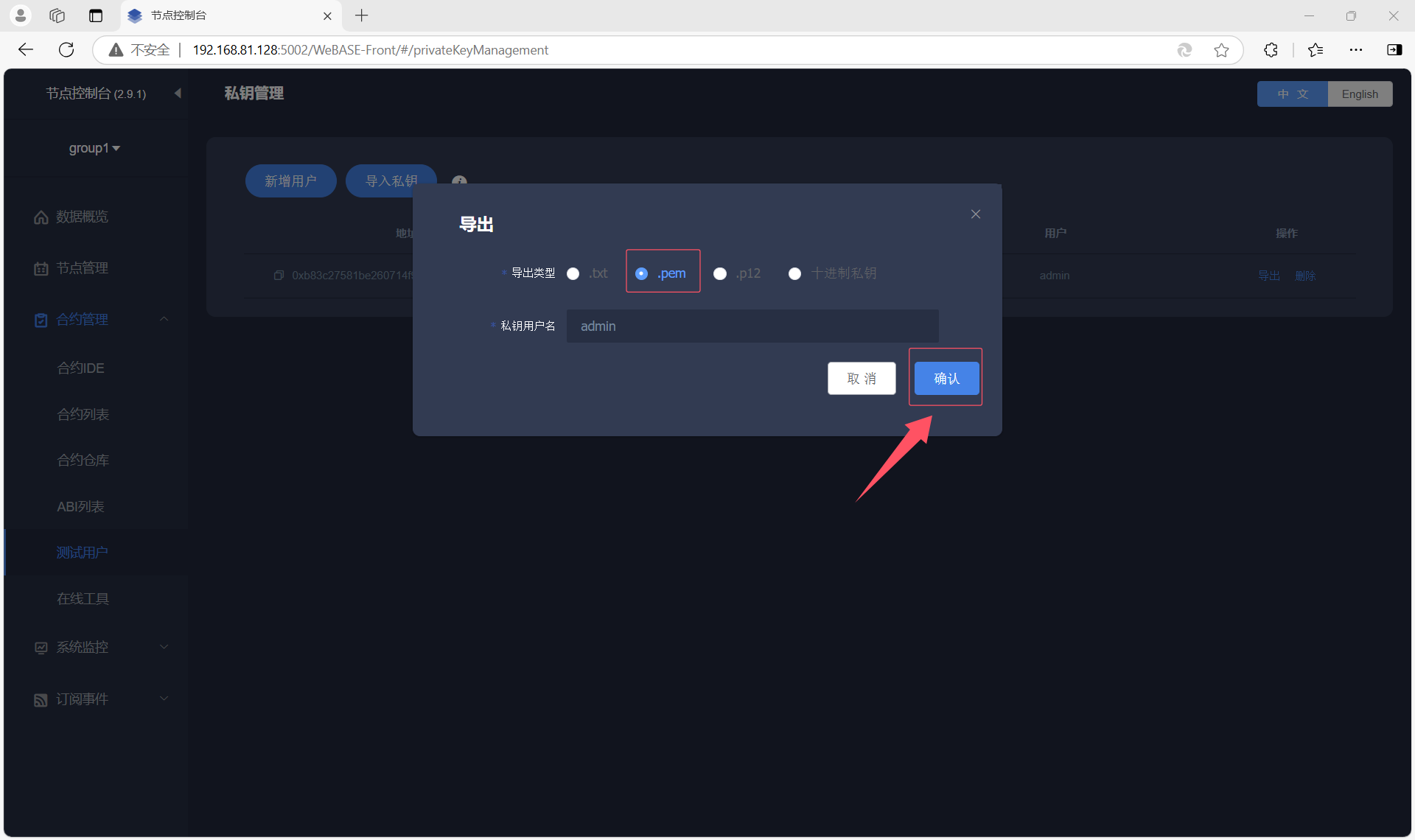Viewport: 1415px width, 840px height.
Task: Click the 私钥用户名 input field
Action: tap(752, 326)
